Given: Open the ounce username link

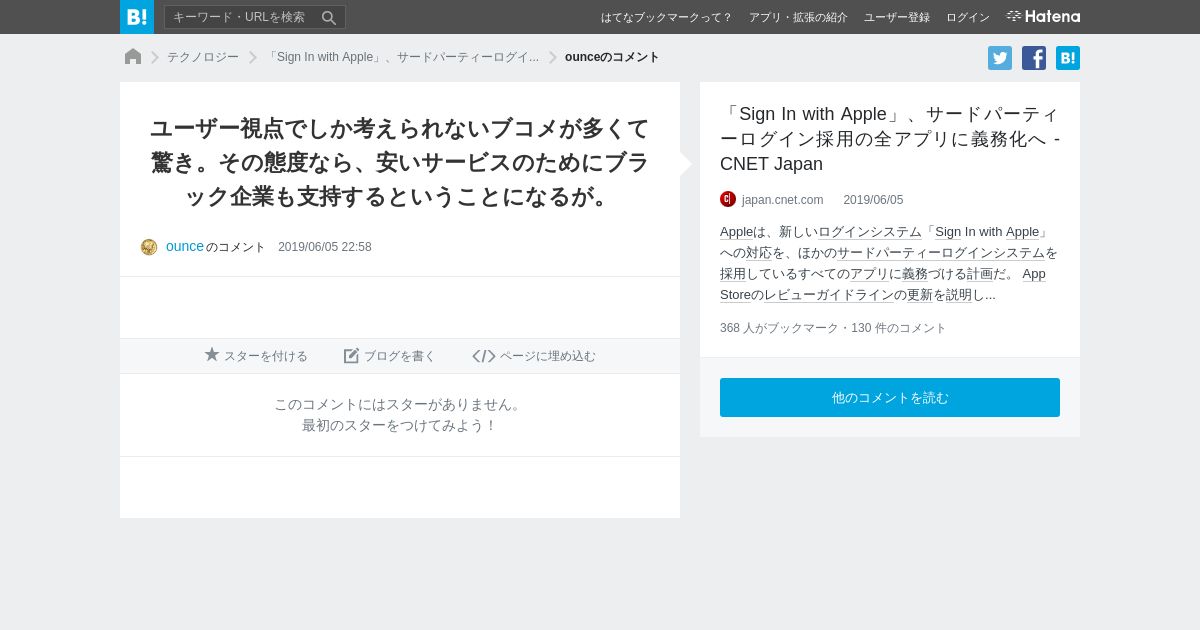Looking at the screenshot, I should click(185, 246).
